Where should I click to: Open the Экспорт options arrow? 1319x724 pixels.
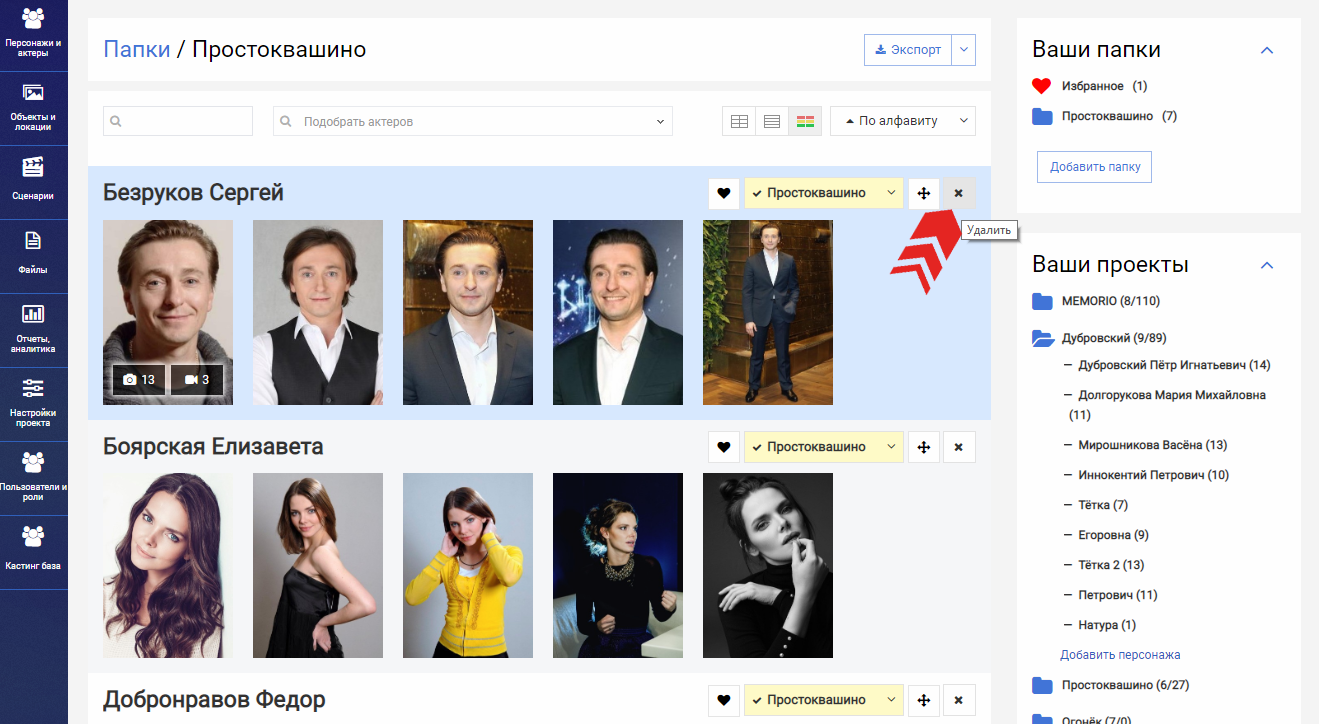coord(964,50)
